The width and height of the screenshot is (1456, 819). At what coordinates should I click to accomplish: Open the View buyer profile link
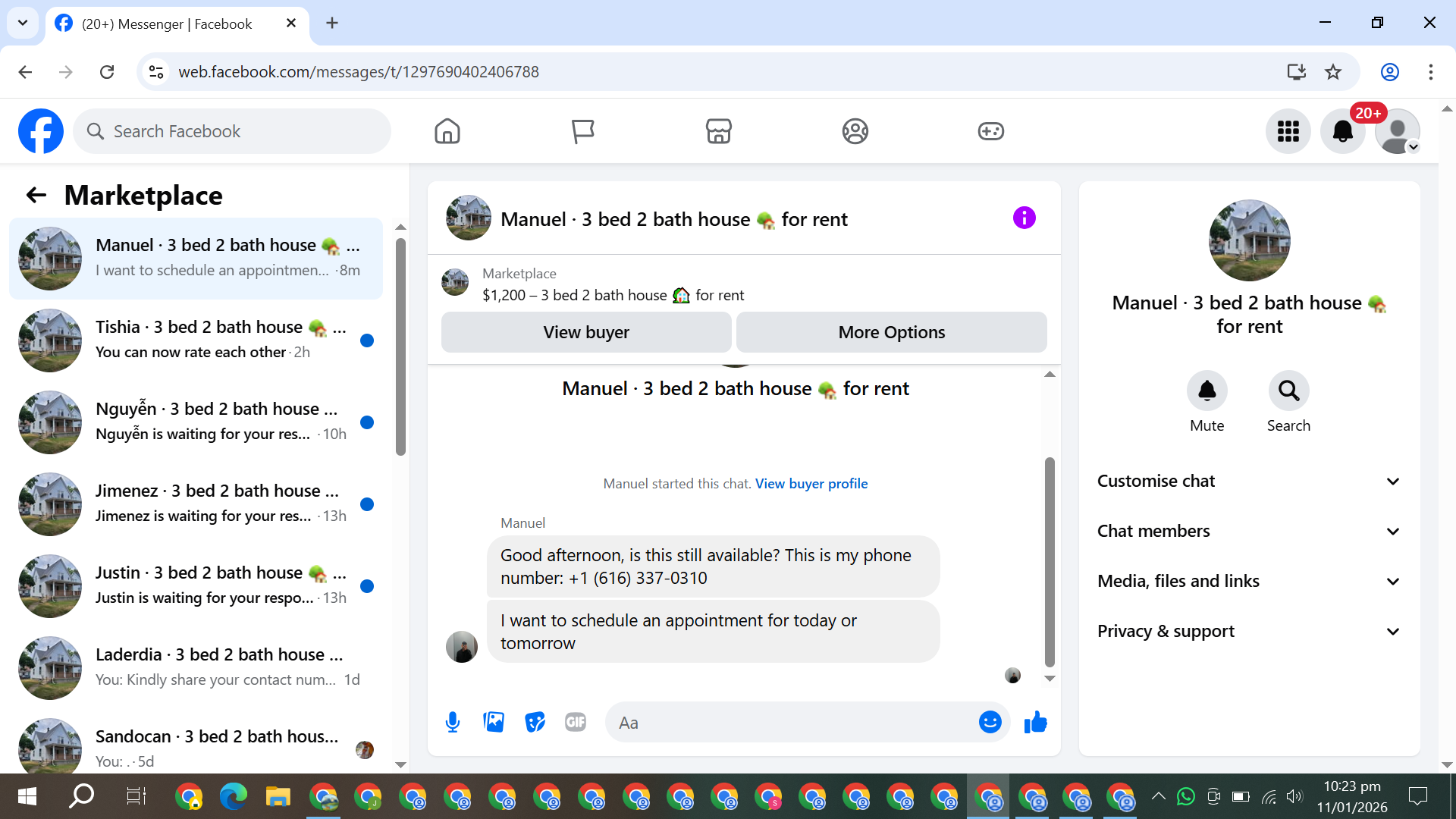[811, 484]
